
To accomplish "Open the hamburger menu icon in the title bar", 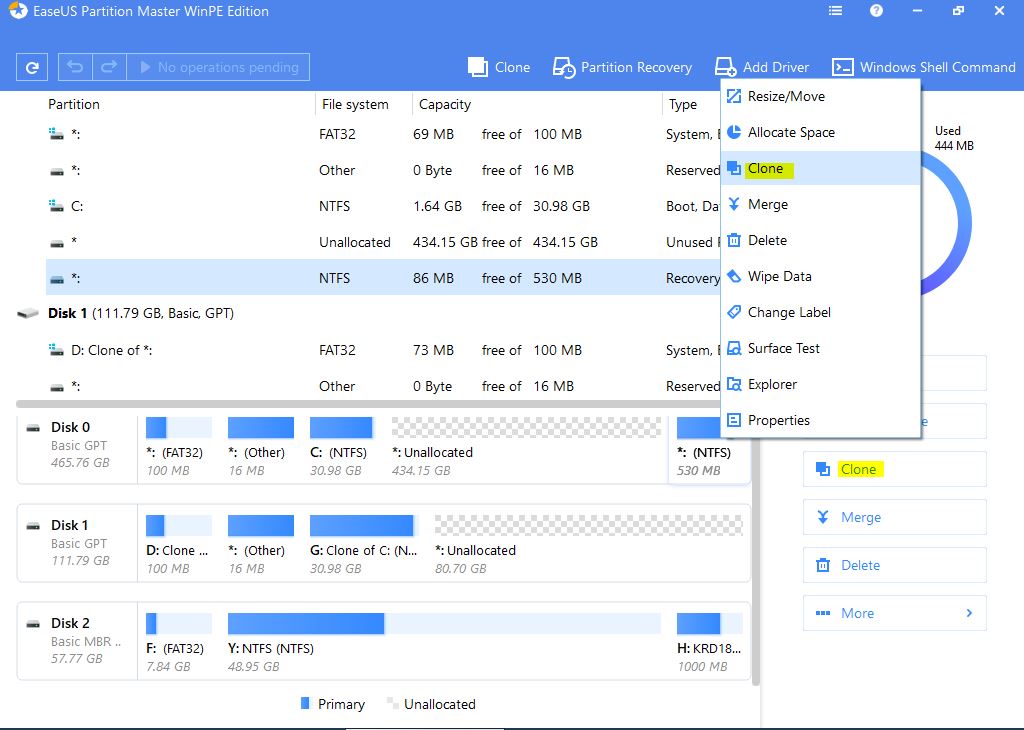I will [x=836, y=11].
